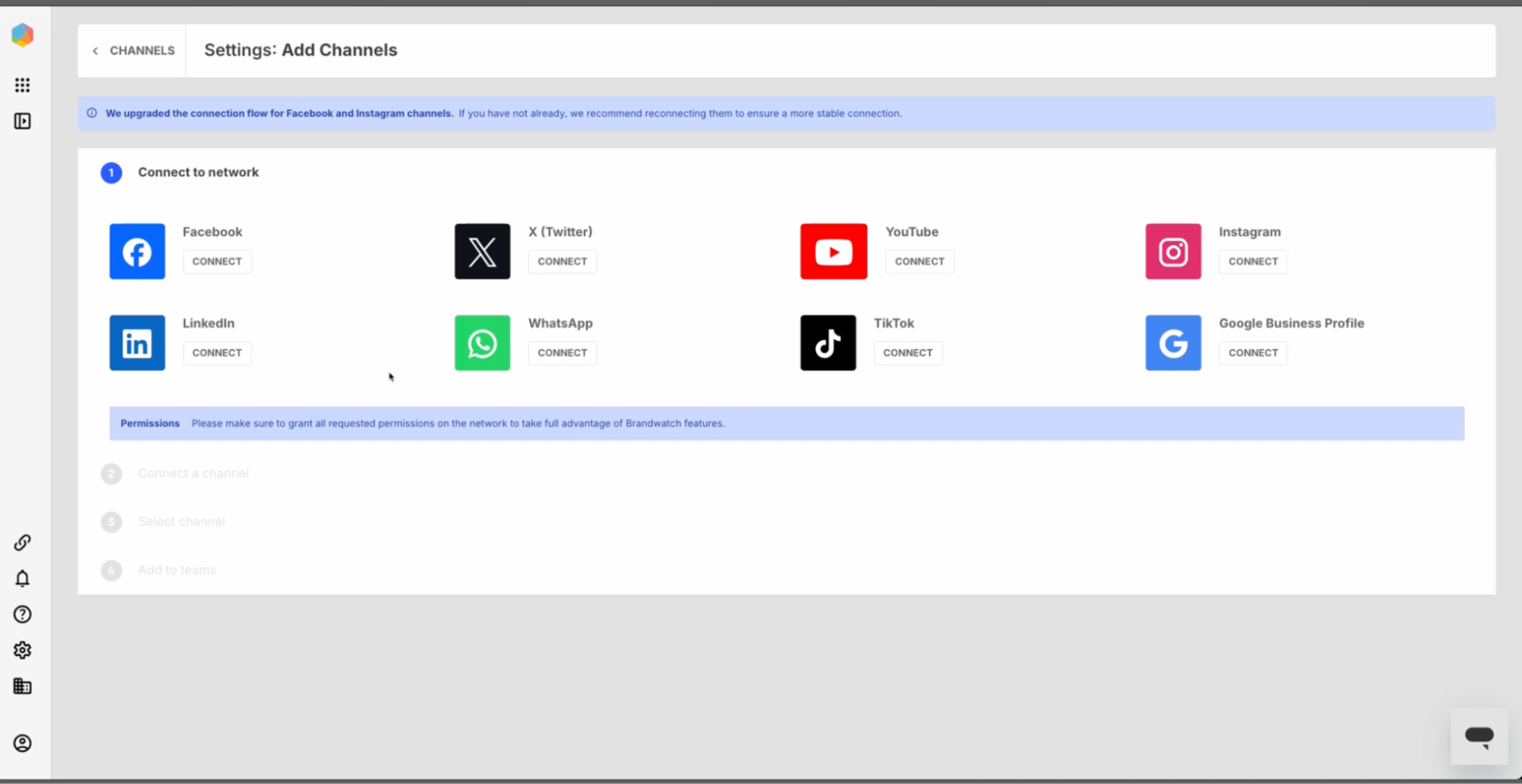The image size is (1522, 784).
Task: Click the YouTube logo tile
Action: 834,251
